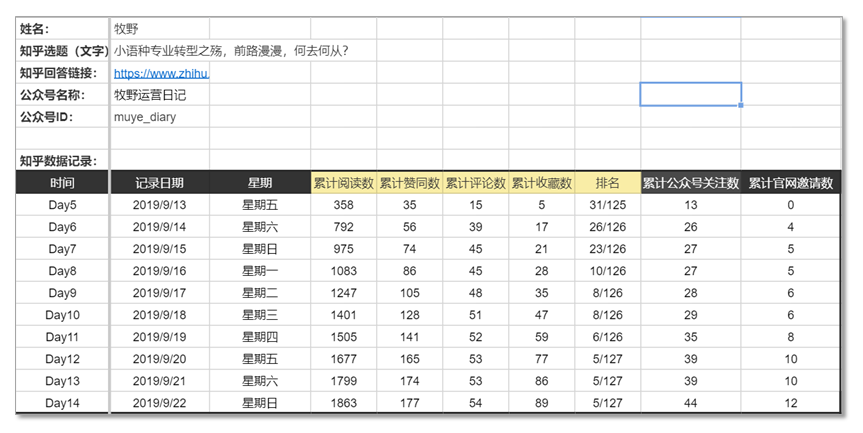
Task: Select the Day9 cell
Action: tap(62, 293)
